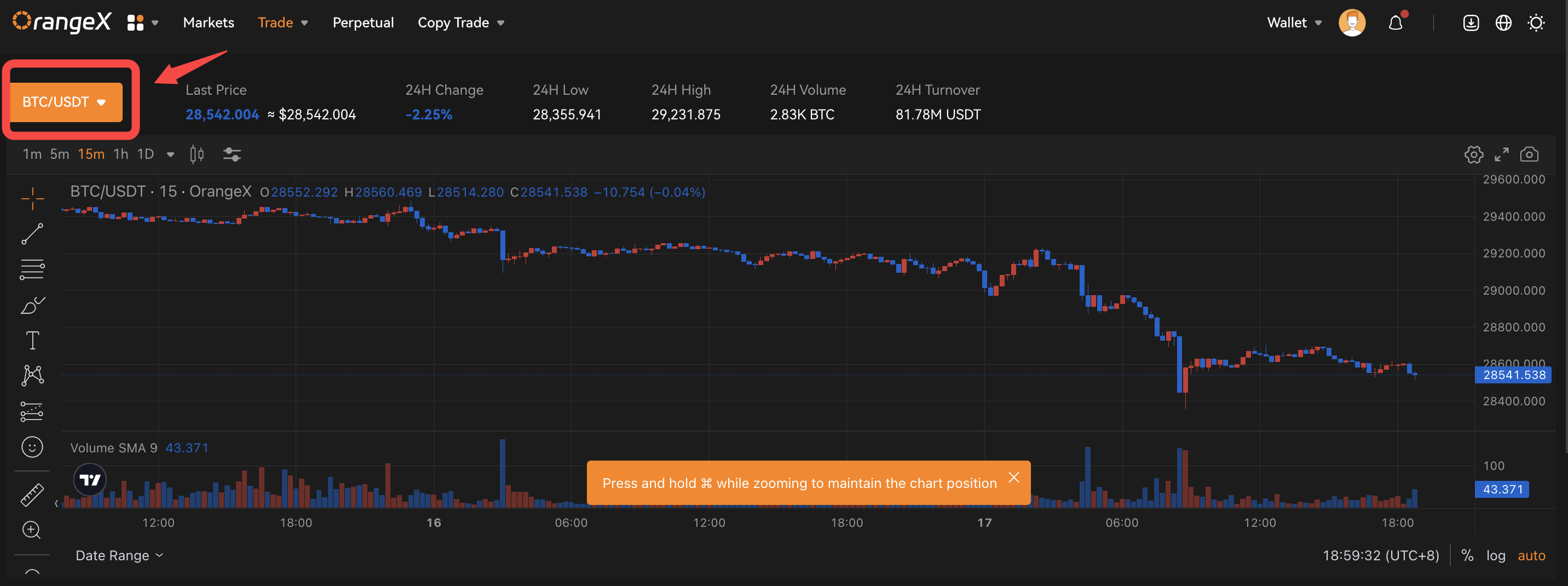Click the 29400.000 price axis label

[1514, 217]
